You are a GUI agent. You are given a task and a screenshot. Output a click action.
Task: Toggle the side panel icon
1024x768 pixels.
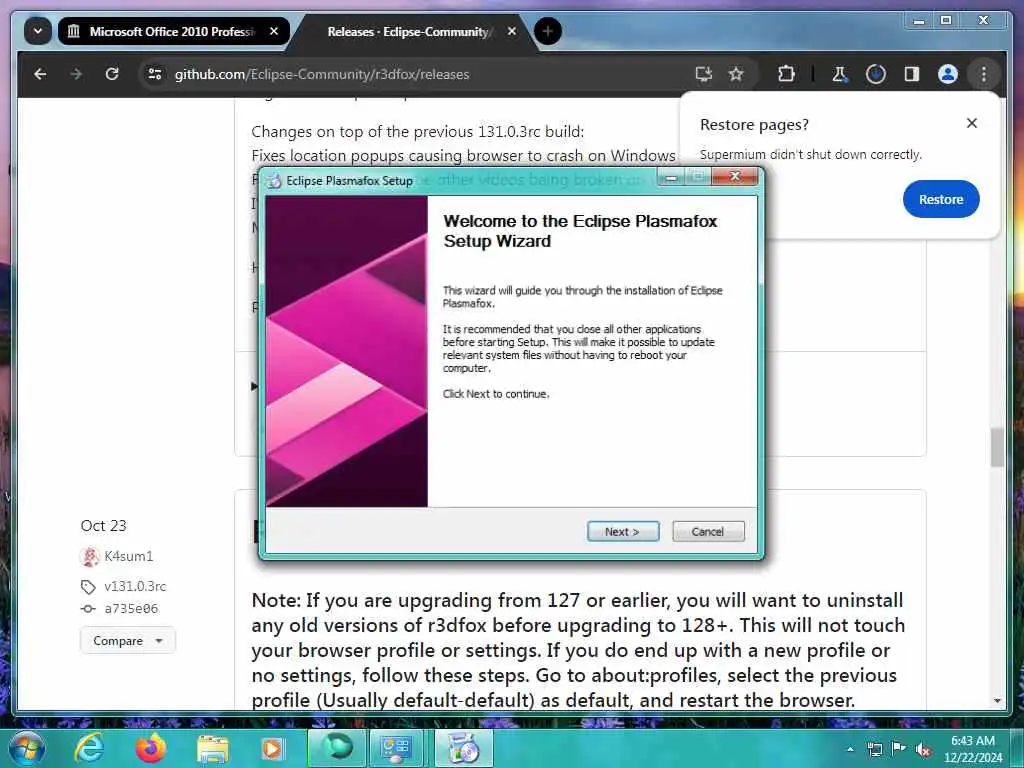pos(912,74)
